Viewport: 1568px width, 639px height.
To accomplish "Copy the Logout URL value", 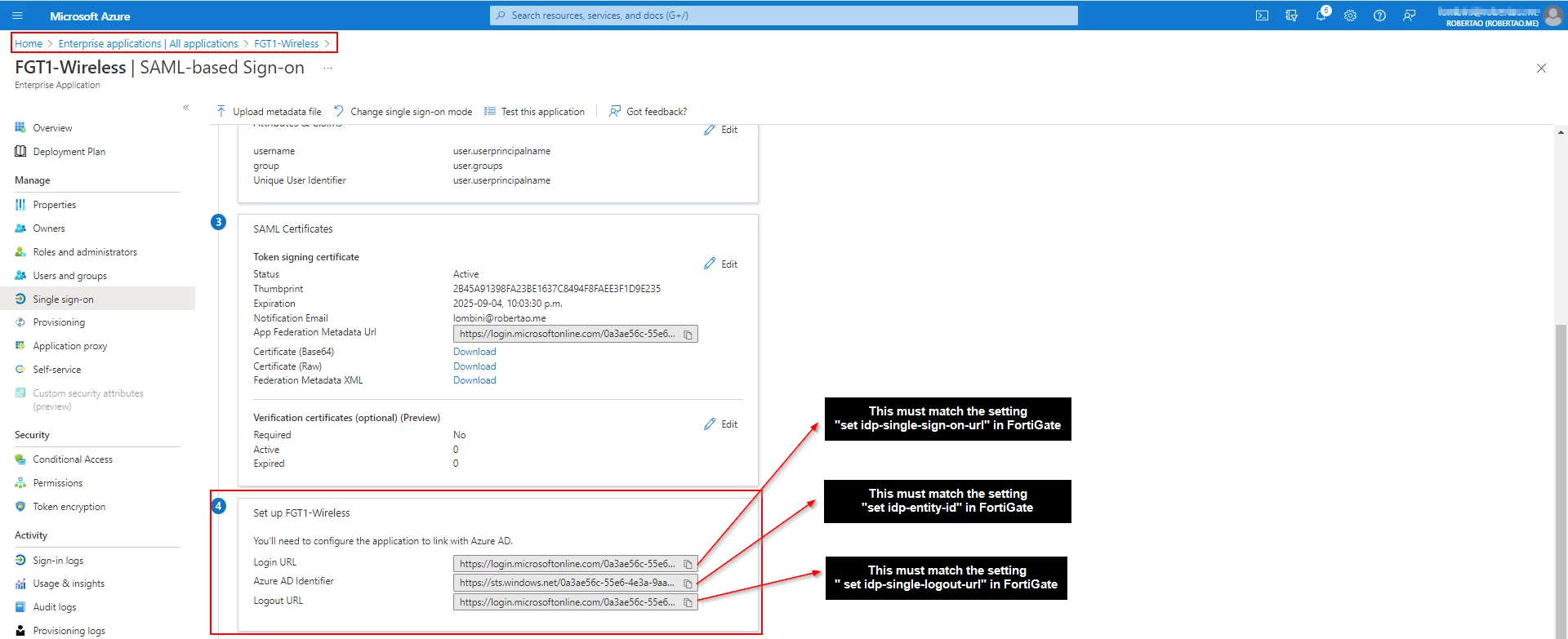I will pos(688,603).
